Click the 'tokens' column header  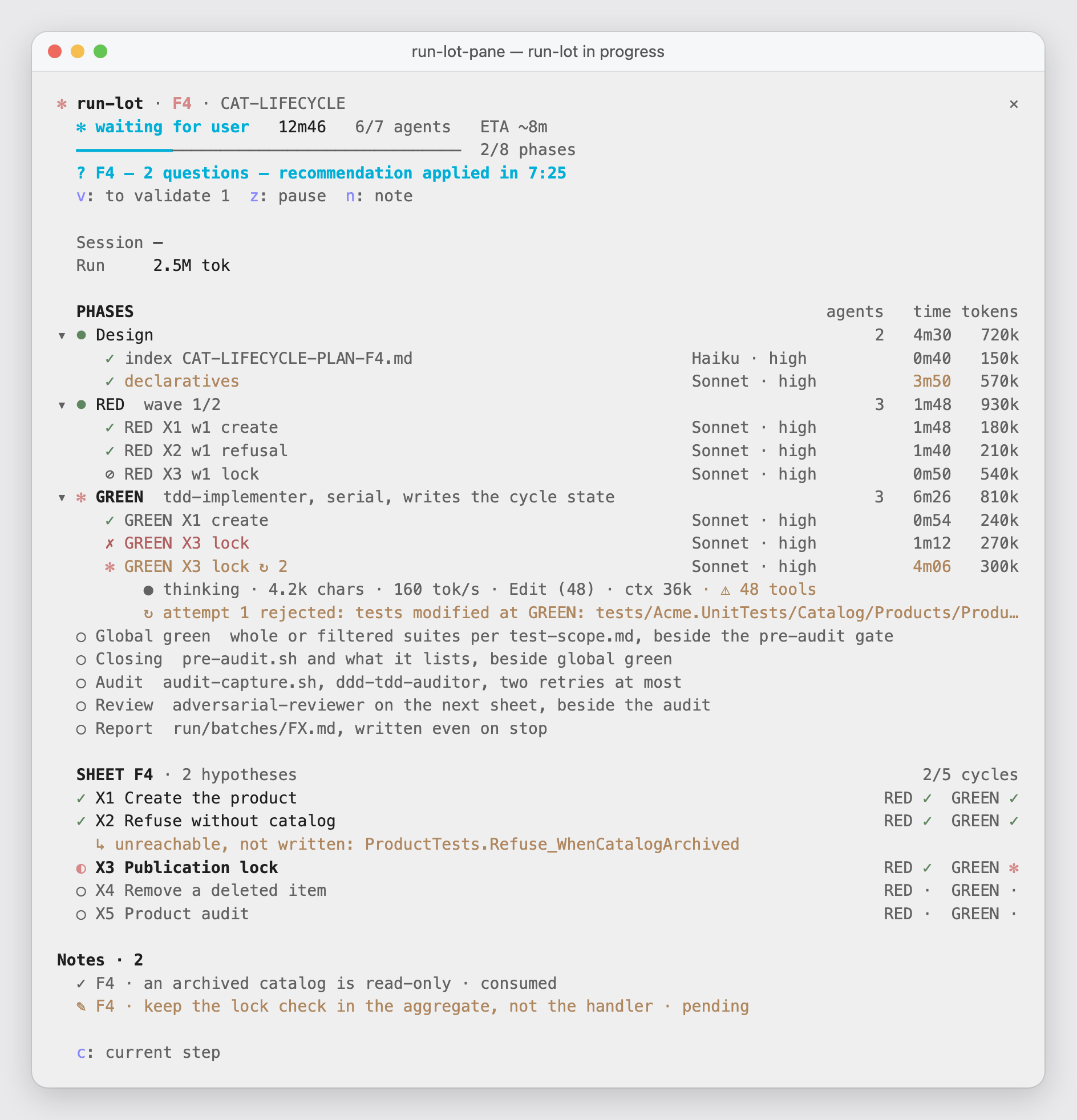990,312
